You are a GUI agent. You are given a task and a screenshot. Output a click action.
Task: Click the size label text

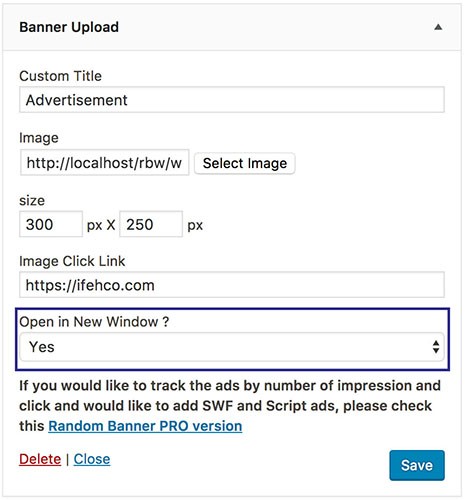pos(32,201)
